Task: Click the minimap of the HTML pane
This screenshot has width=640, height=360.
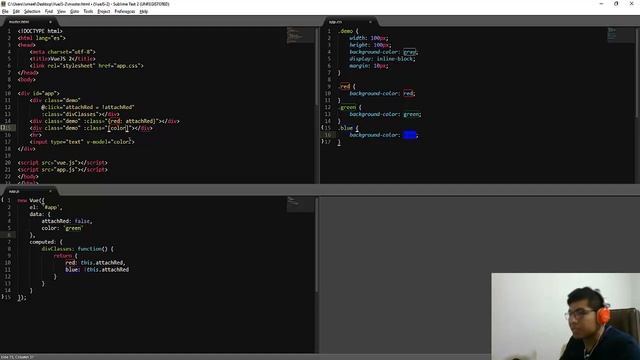Action: click(x=300, y=35)
